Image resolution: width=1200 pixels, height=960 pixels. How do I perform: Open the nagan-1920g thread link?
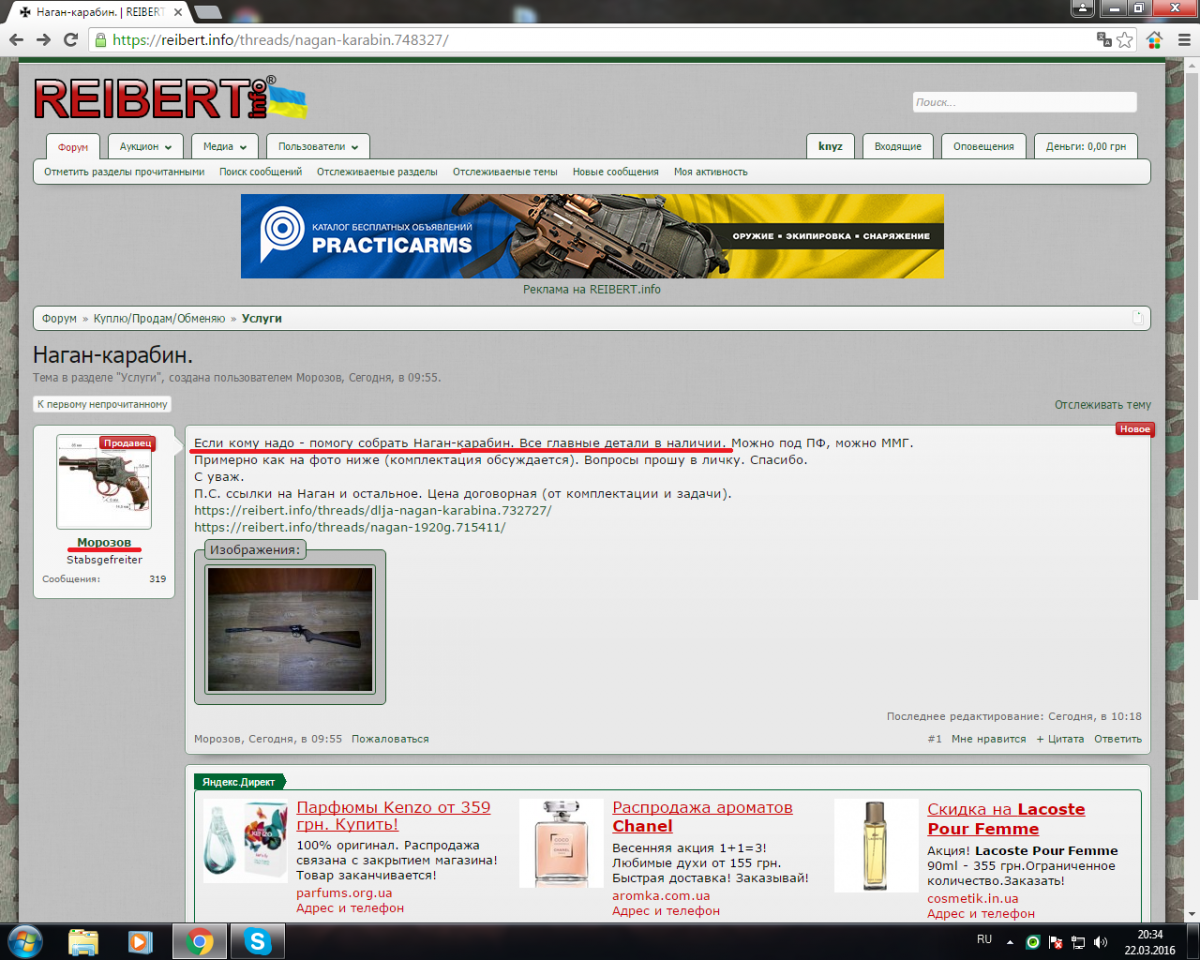(349, 527)
